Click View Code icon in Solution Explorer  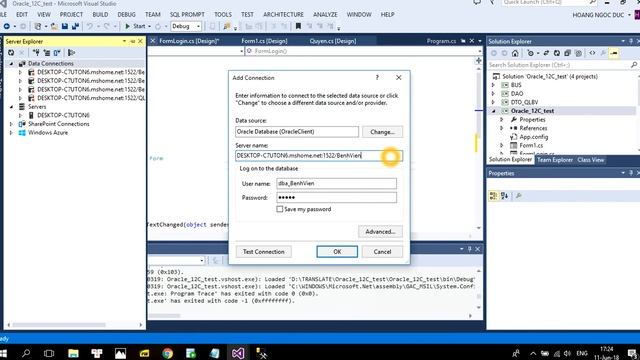pyautogui.click(x=592, y=53)
